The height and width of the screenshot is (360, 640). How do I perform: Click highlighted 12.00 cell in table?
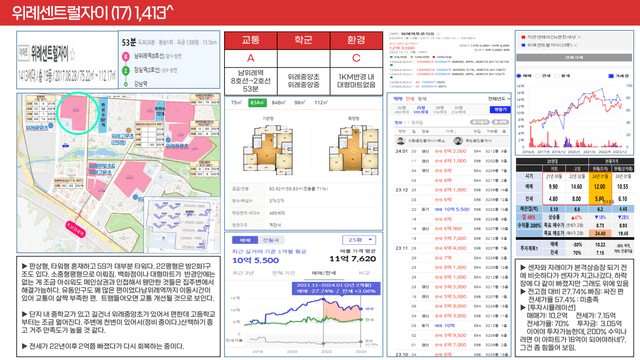pos(600,187)
